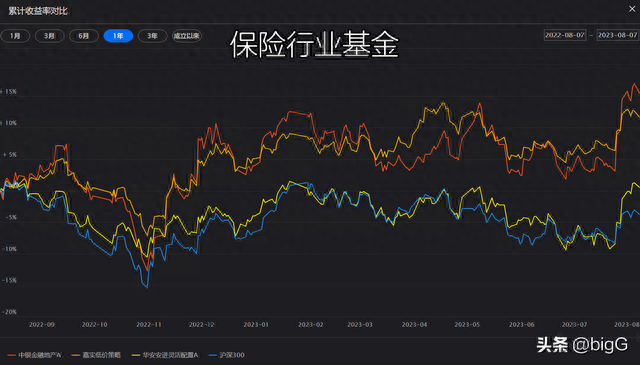Screen dimensions: 640x365
Task: Switch to the 6月 time range
Action: tap(84, 36)
